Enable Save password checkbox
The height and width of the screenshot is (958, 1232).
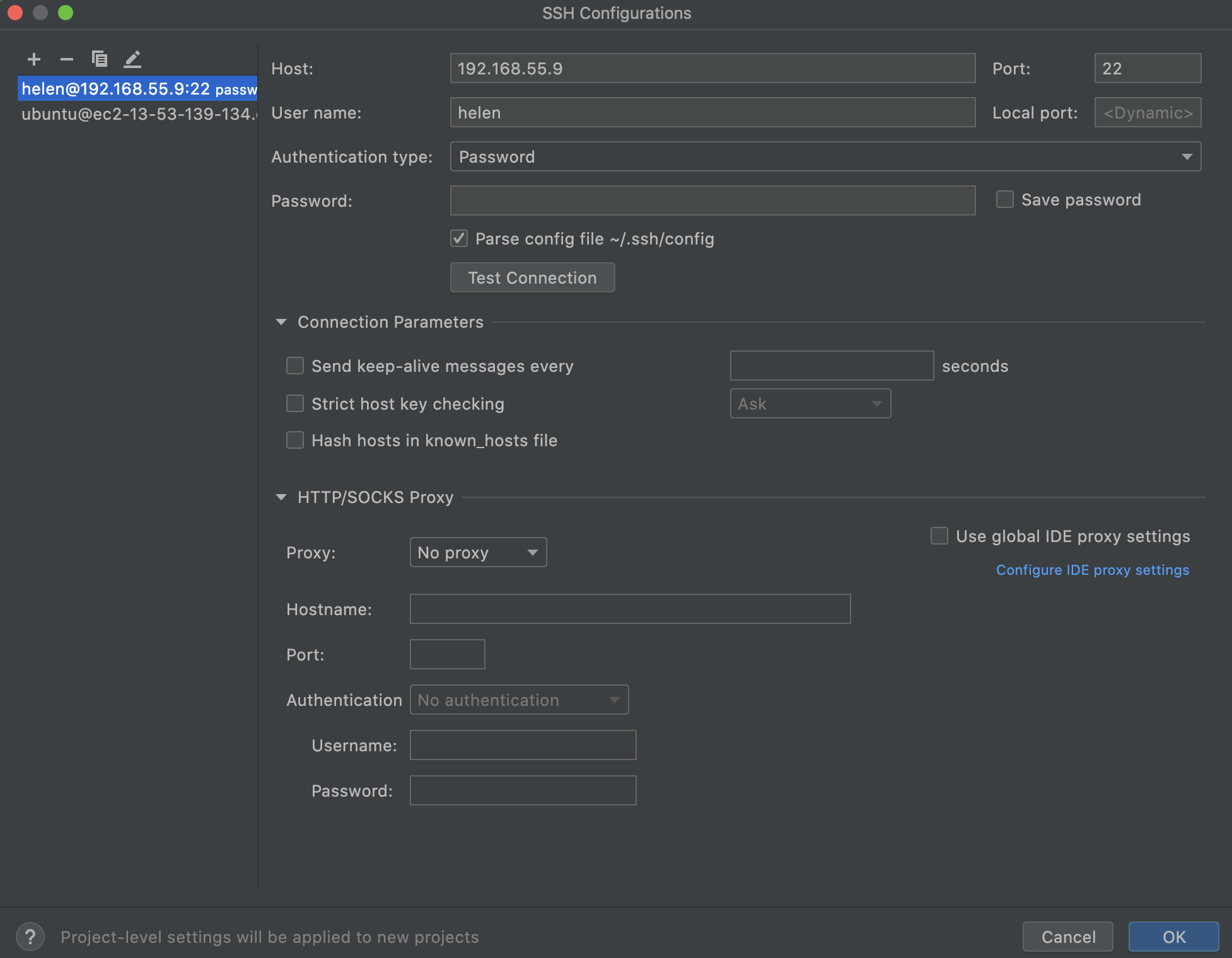click(1003, 200)
